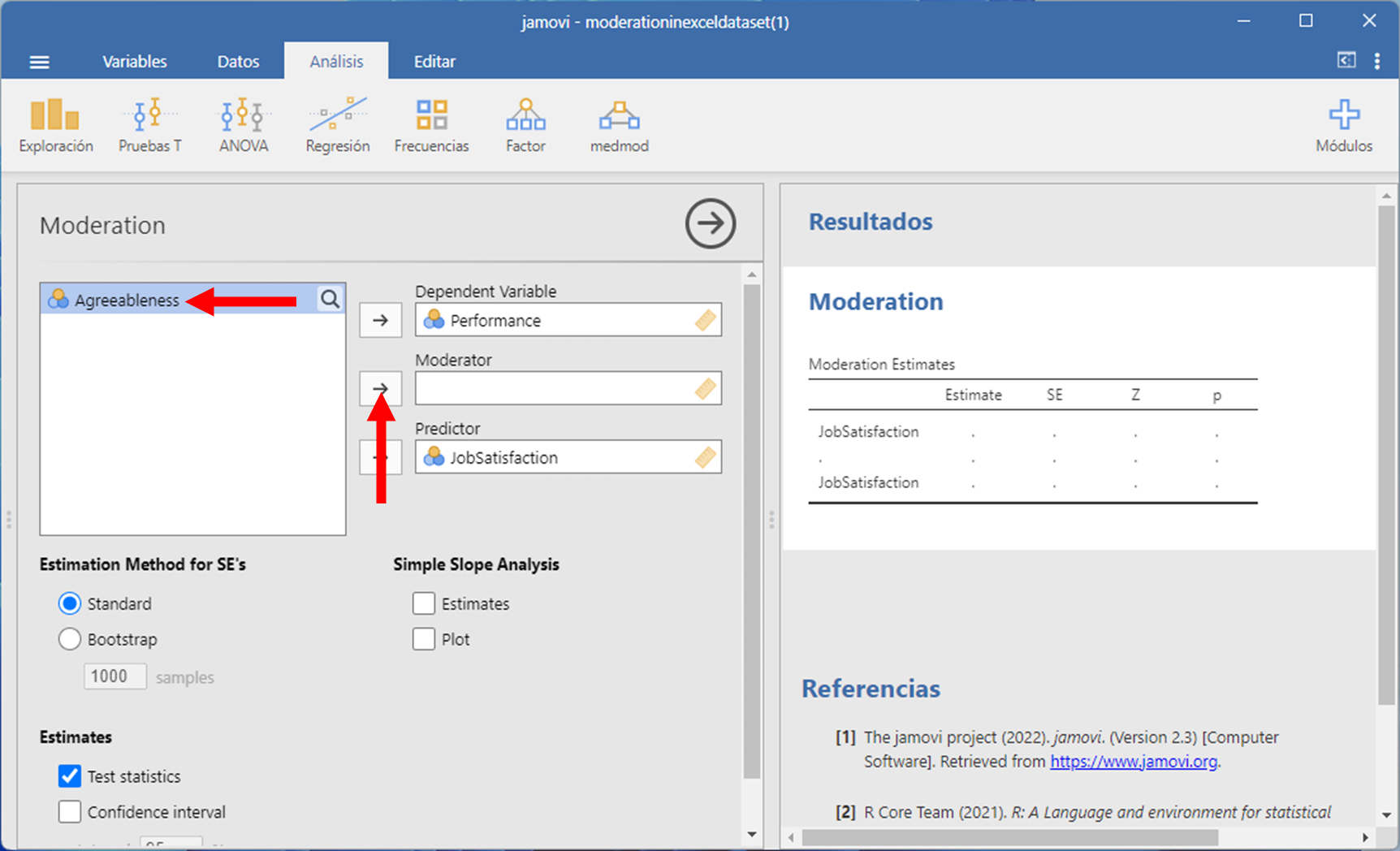
Task: Click the bootstrap samples number field
Action: tap(115, 676)
